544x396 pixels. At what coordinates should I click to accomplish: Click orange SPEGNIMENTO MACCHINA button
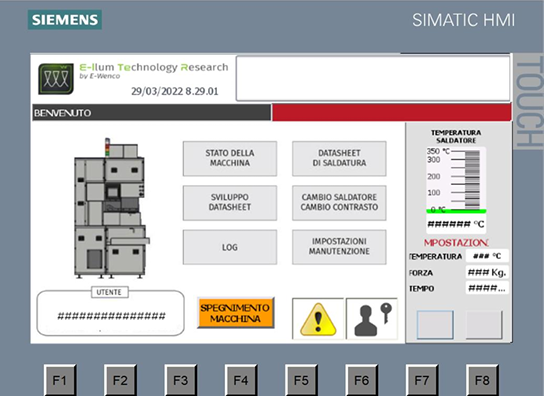(236, 313)
